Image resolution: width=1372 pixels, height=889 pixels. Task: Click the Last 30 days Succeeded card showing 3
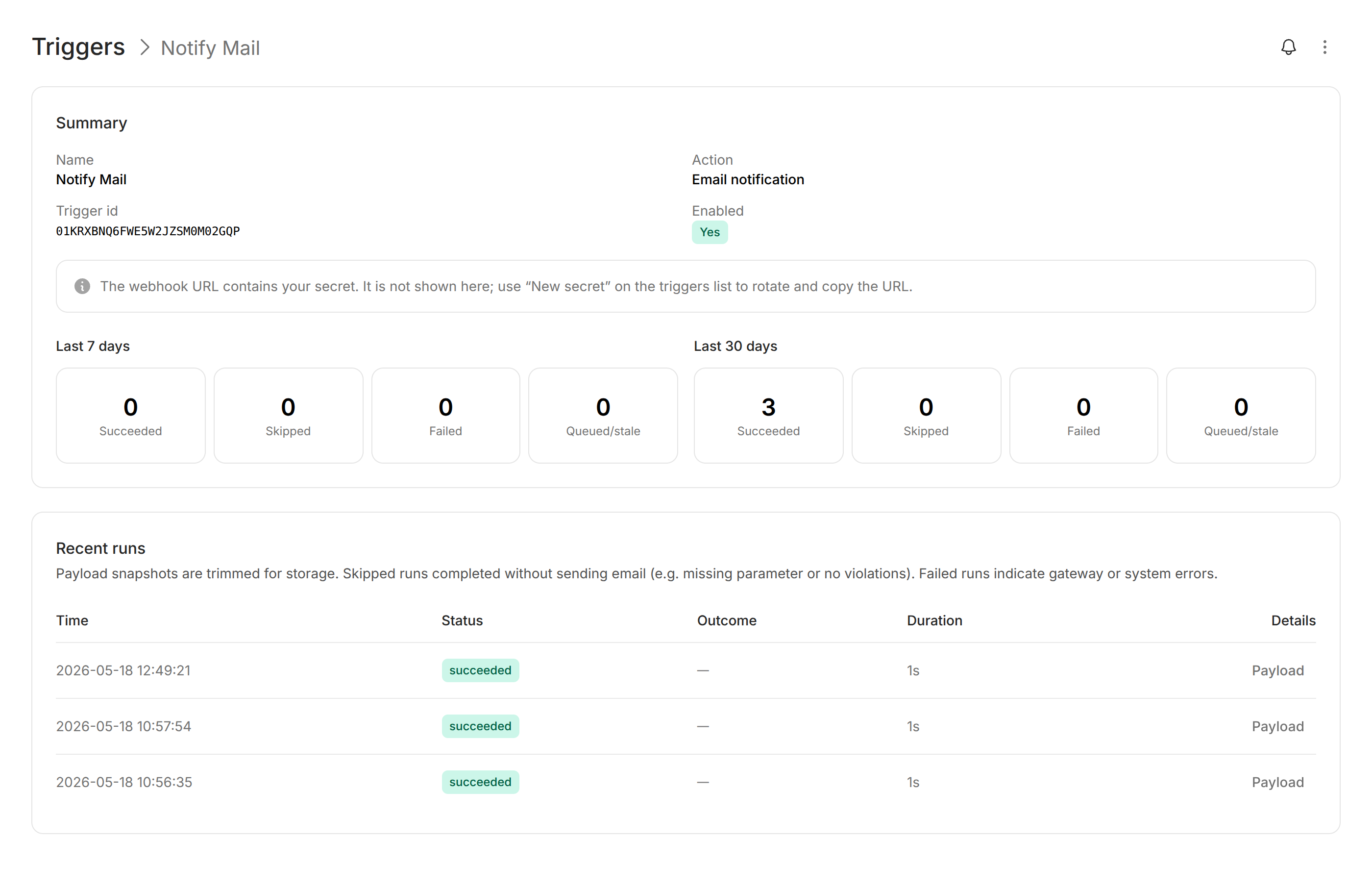tap(768, 415)
